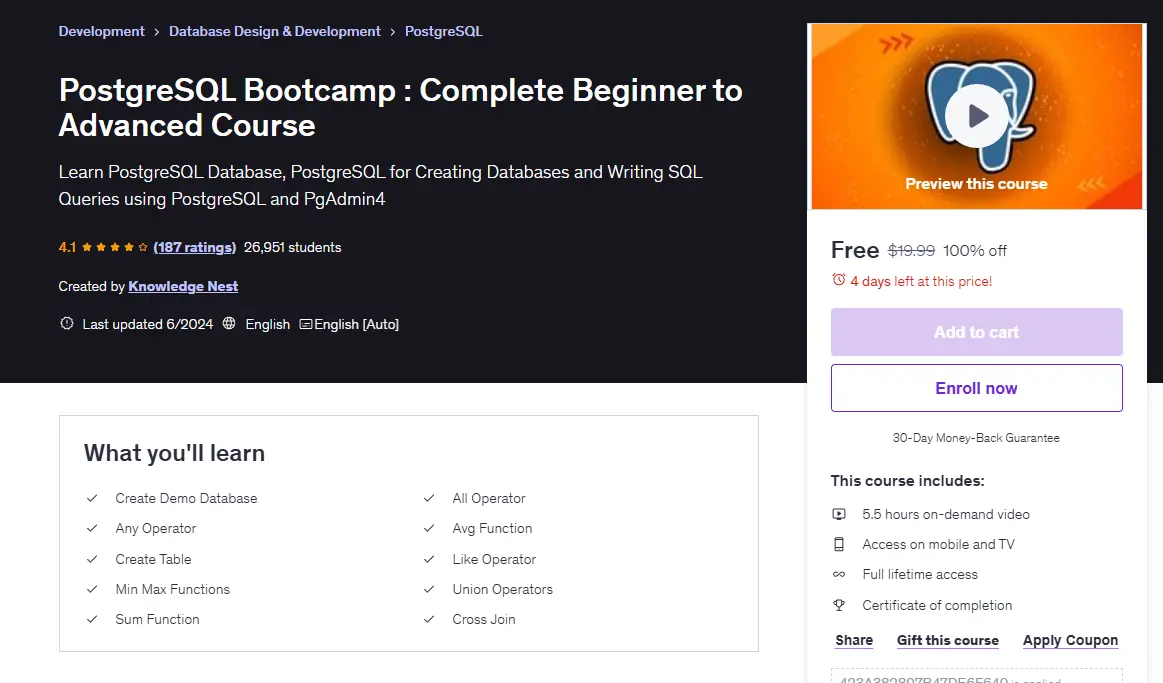The height and width of the screenshot is (683, 1163).
Task: Click Apply Coupon
Action: tap(1070, 640)
